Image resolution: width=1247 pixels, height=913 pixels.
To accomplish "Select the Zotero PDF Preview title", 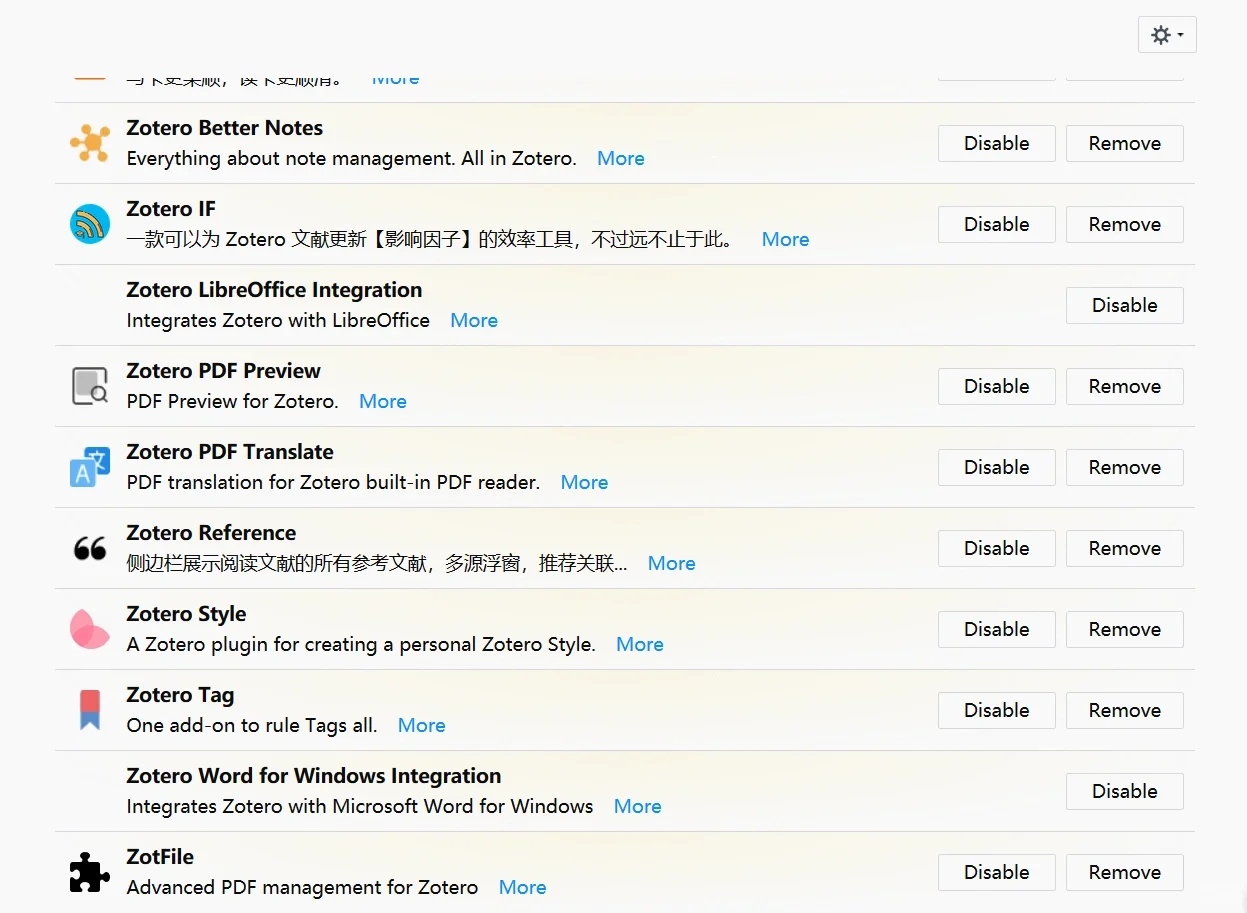I will 224,371.
